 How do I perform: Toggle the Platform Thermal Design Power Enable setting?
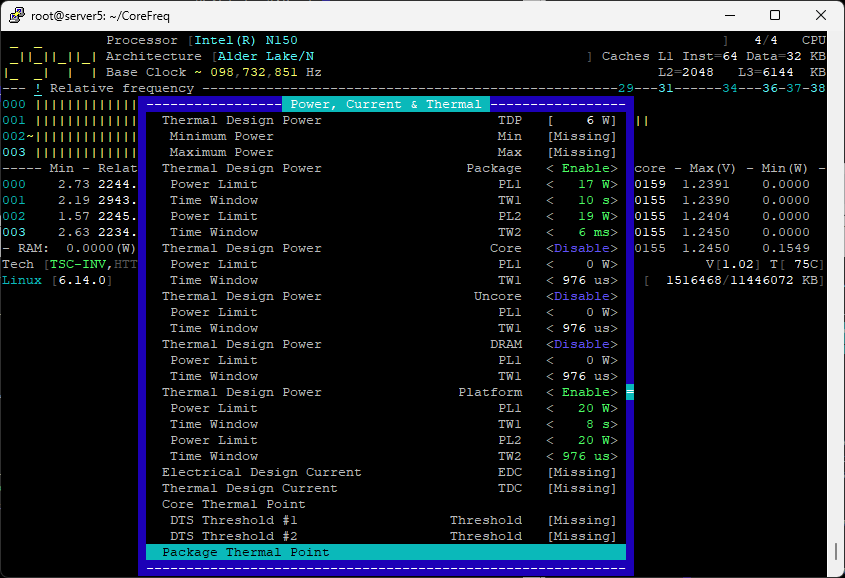click(581, 392)
